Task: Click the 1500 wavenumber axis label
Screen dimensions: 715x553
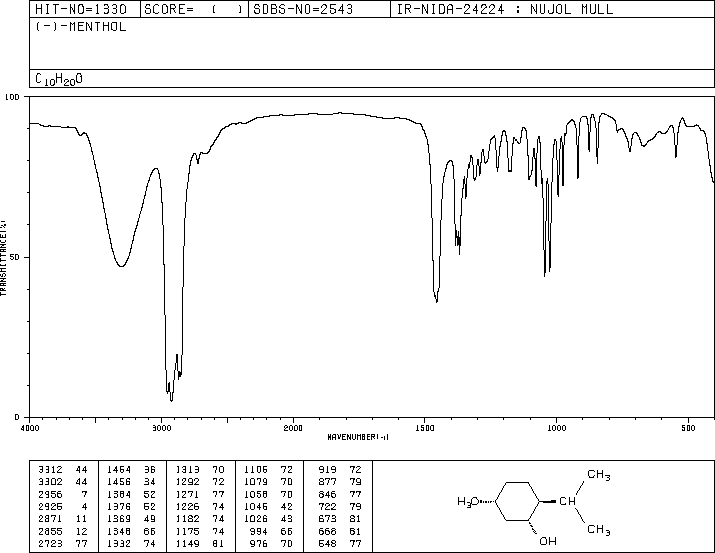Action: [x=425, y=428]
